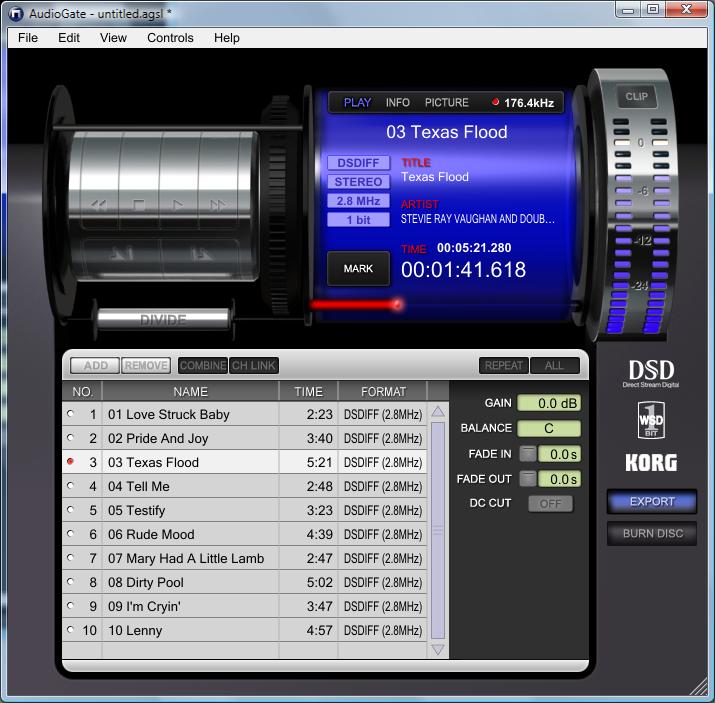Select radio for 03 Texas Flood

click(70, 461)
